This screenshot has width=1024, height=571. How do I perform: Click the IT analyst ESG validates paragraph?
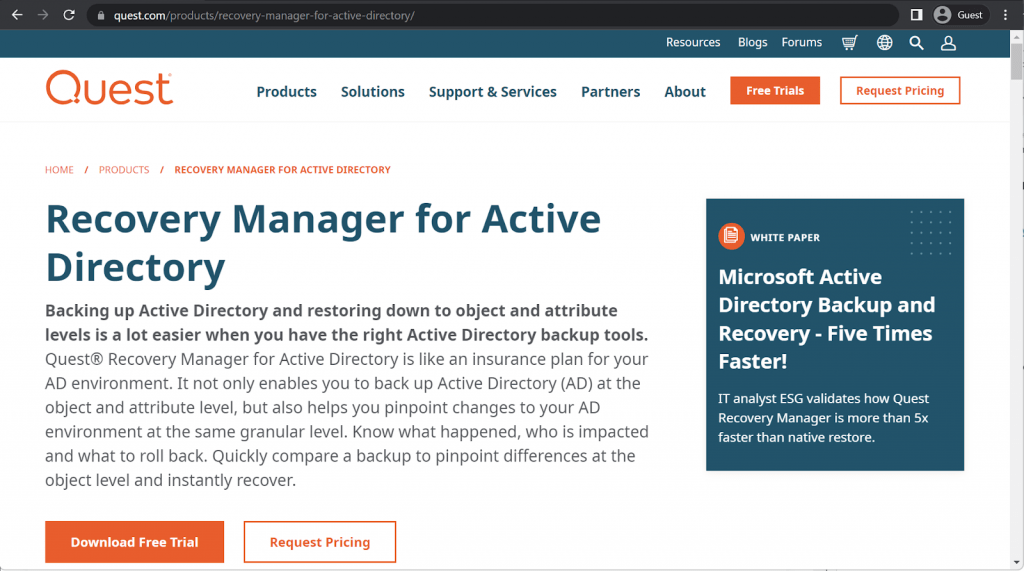(824, 418)
